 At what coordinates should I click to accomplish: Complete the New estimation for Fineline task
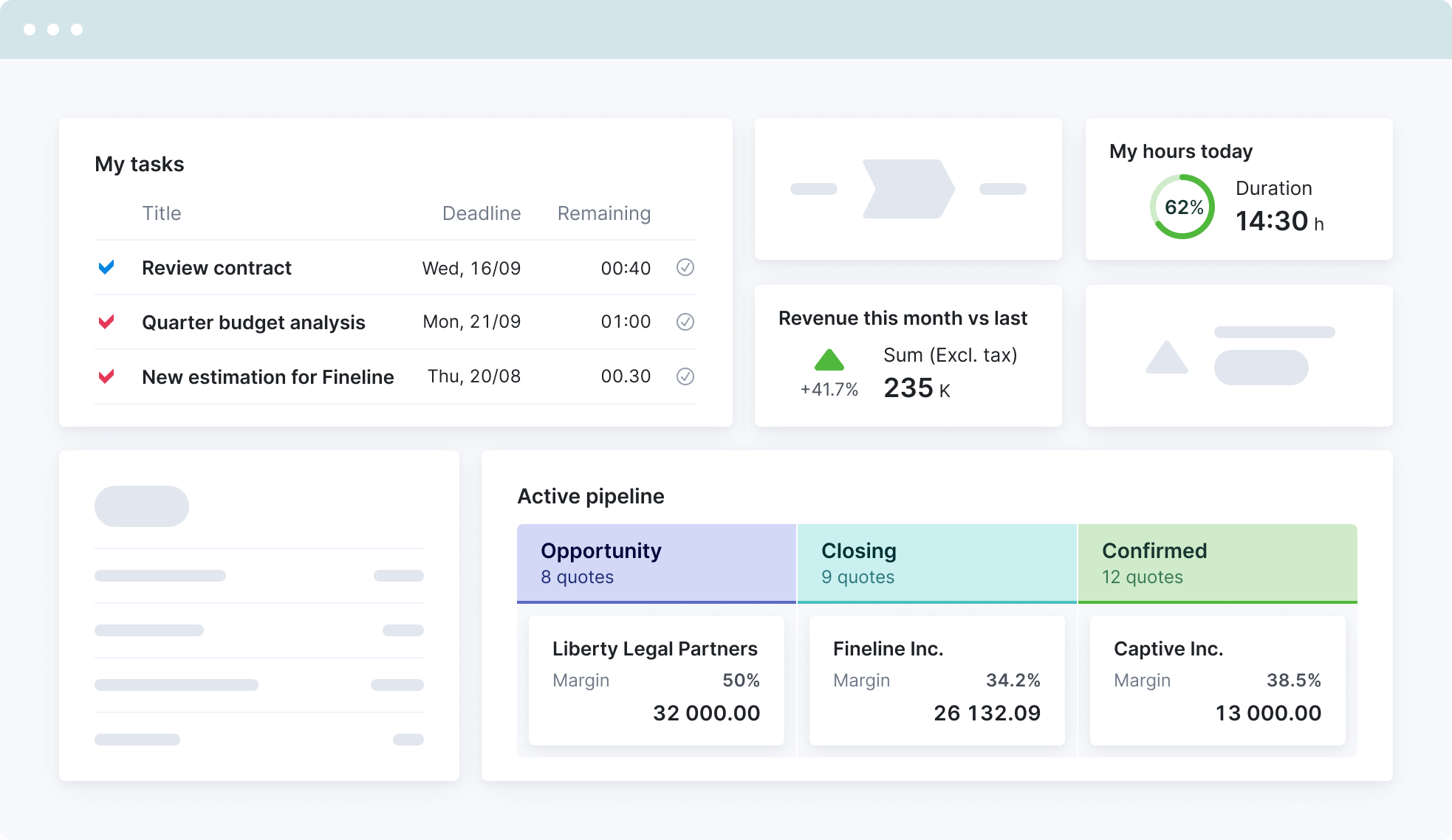pos(685,376)
